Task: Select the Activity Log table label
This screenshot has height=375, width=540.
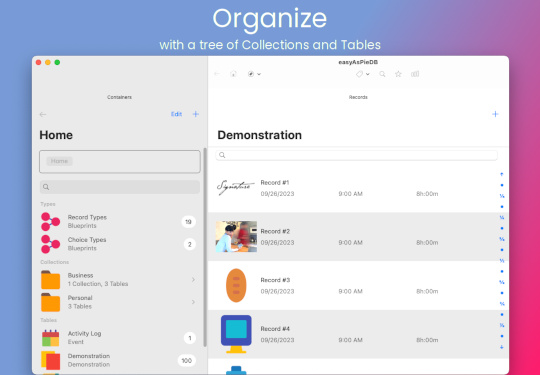Action: (84, 334)
